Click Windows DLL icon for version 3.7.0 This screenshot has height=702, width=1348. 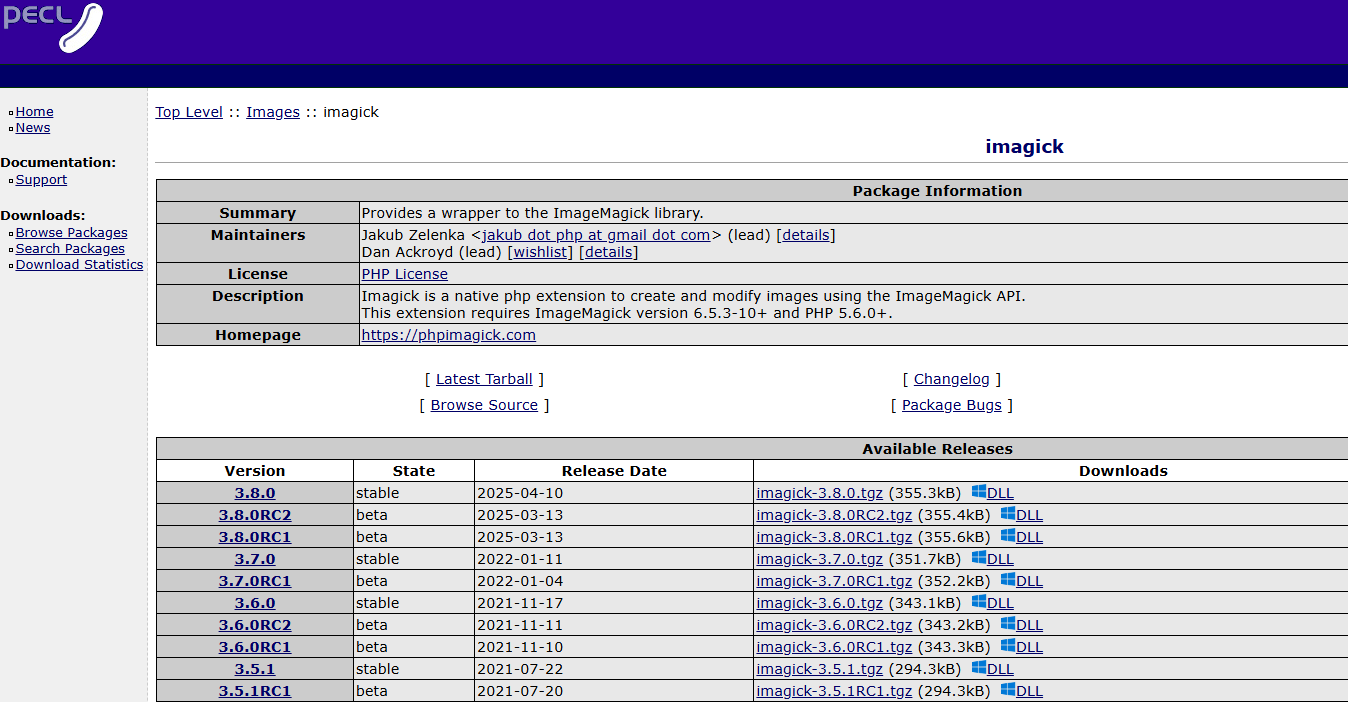point(979,558)
